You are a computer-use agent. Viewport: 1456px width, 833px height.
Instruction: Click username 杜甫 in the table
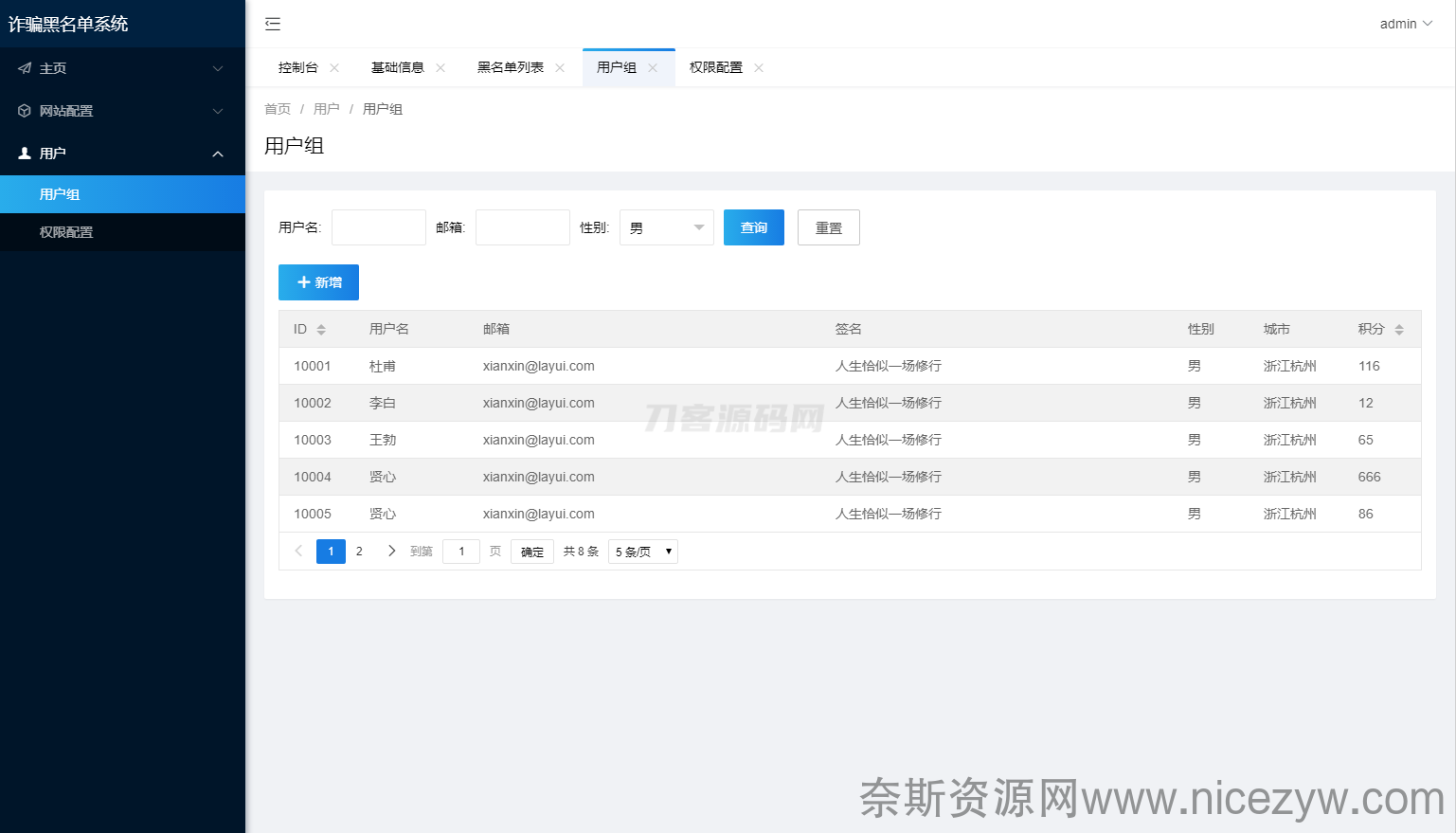coord(383,366)
